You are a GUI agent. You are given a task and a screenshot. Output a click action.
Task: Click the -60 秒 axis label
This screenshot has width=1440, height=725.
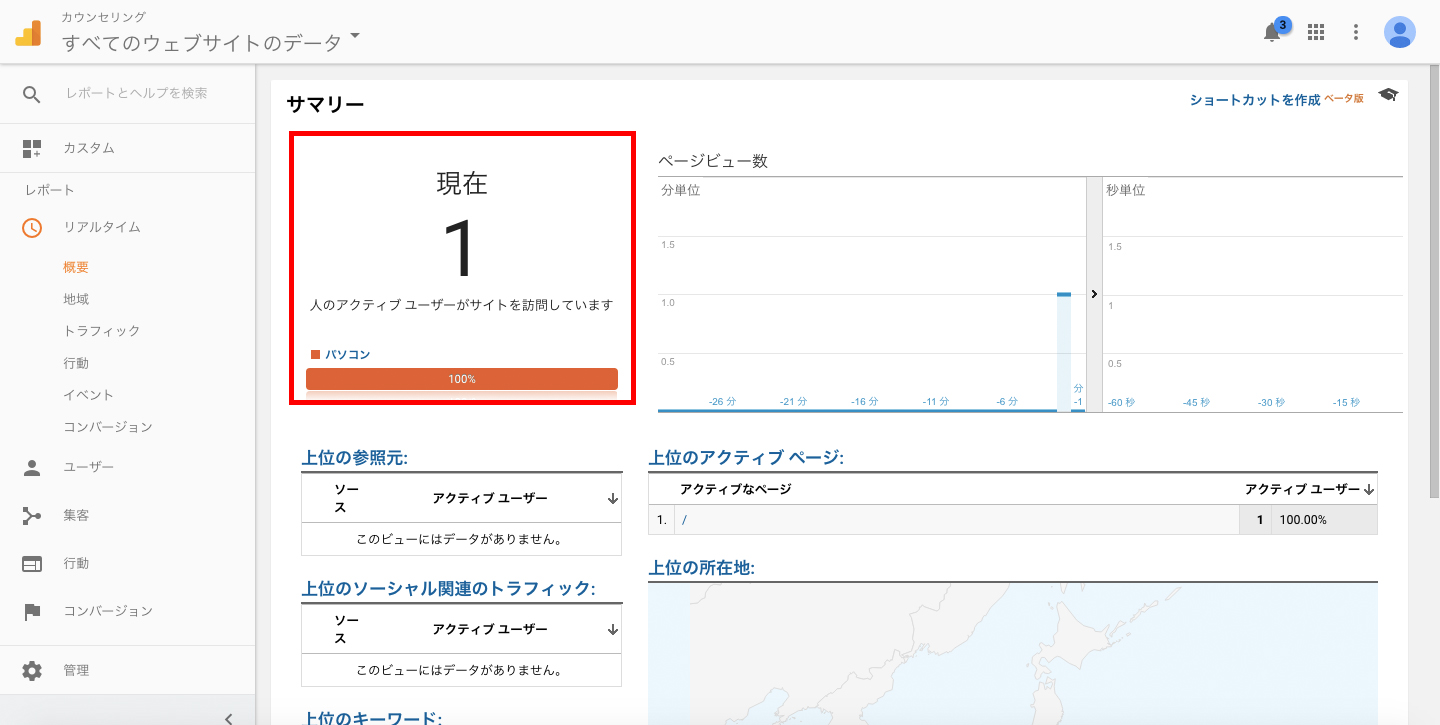pos(1121,402)
